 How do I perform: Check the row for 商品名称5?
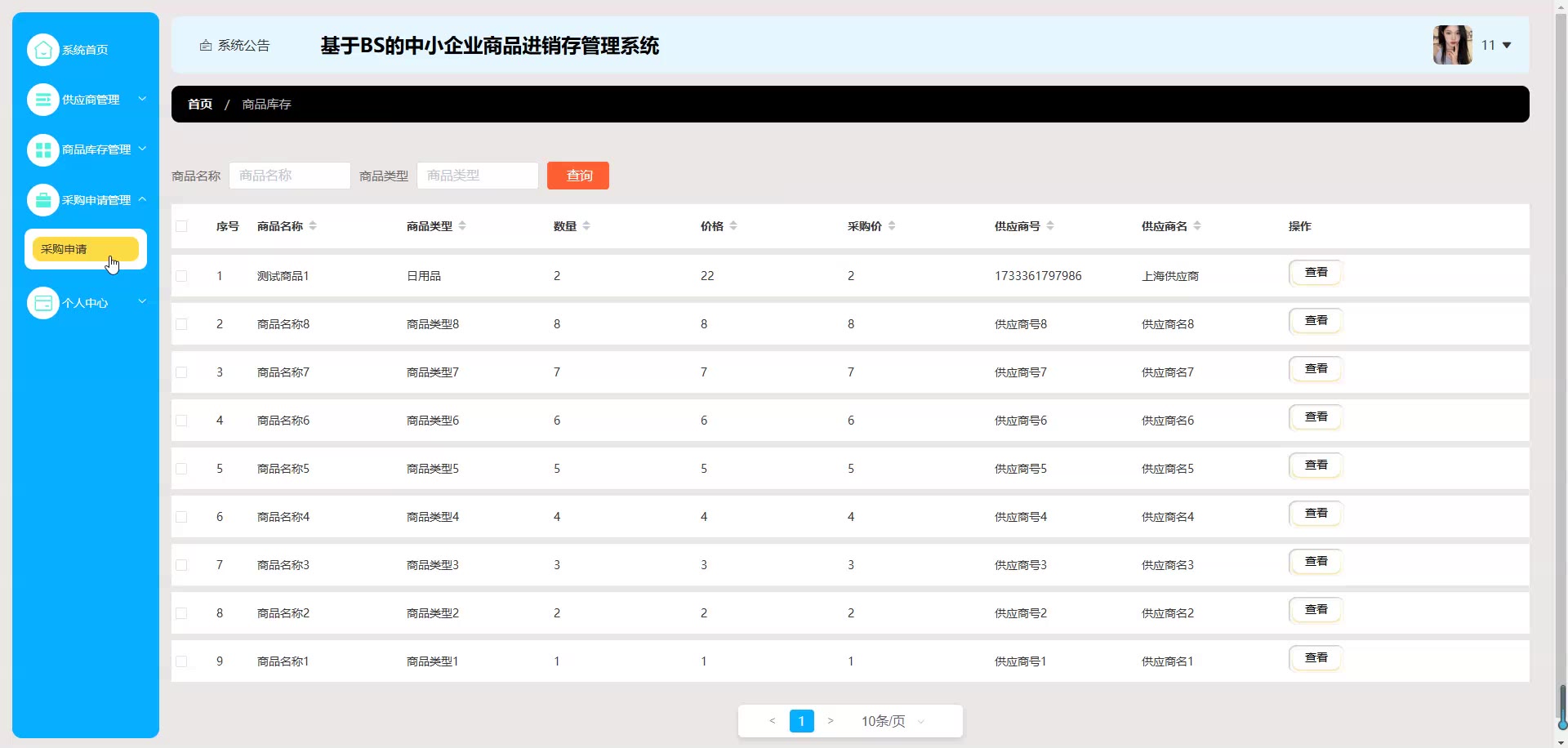(x=181, y=469)
